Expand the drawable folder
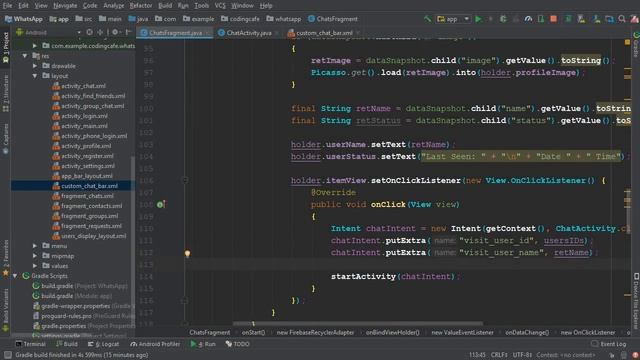 point(35,66)
